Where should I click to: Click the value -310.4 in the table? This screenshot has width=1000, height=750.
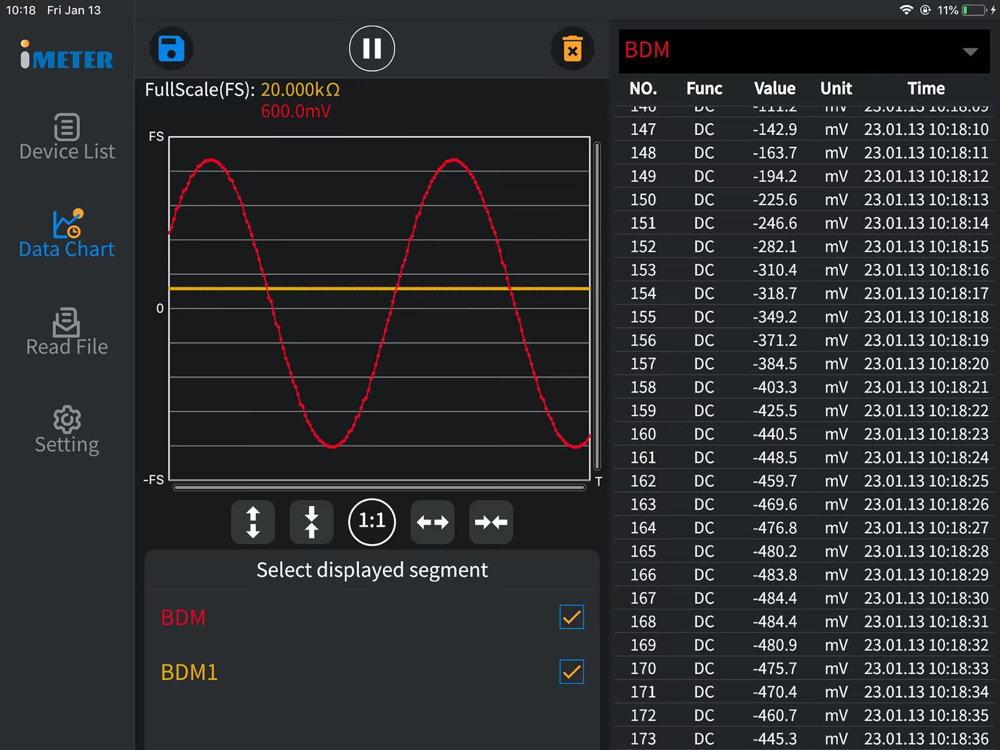pos(774,270)
